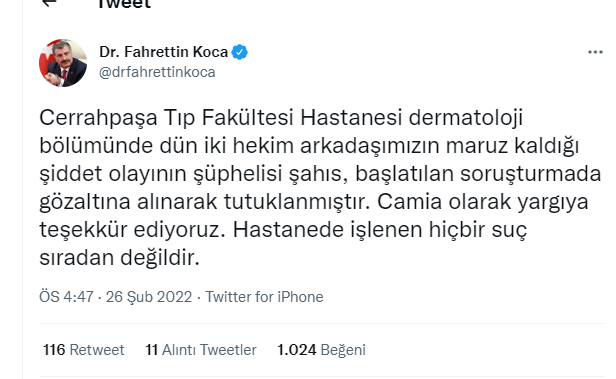Open the ÖS 4:47 timestamp
This screenshot has height=379, width=616.
66,297
